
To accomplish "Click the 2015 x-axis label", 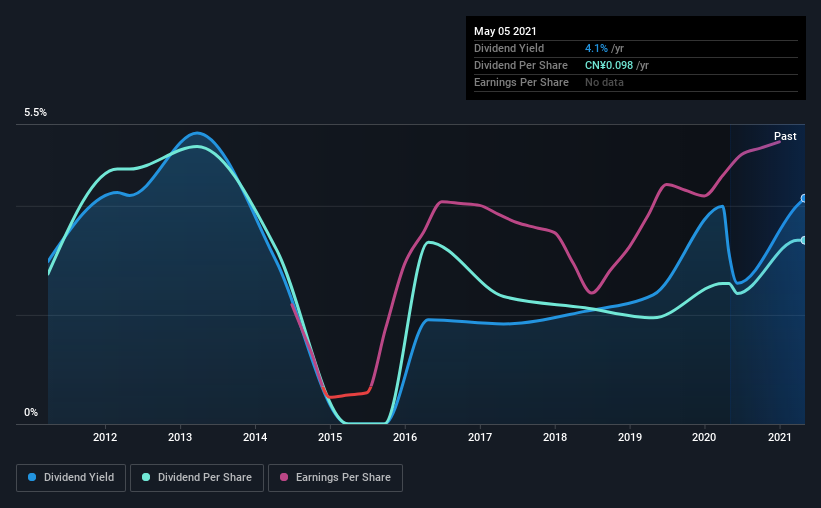I will pyautogui.click(x=330, y=437).
